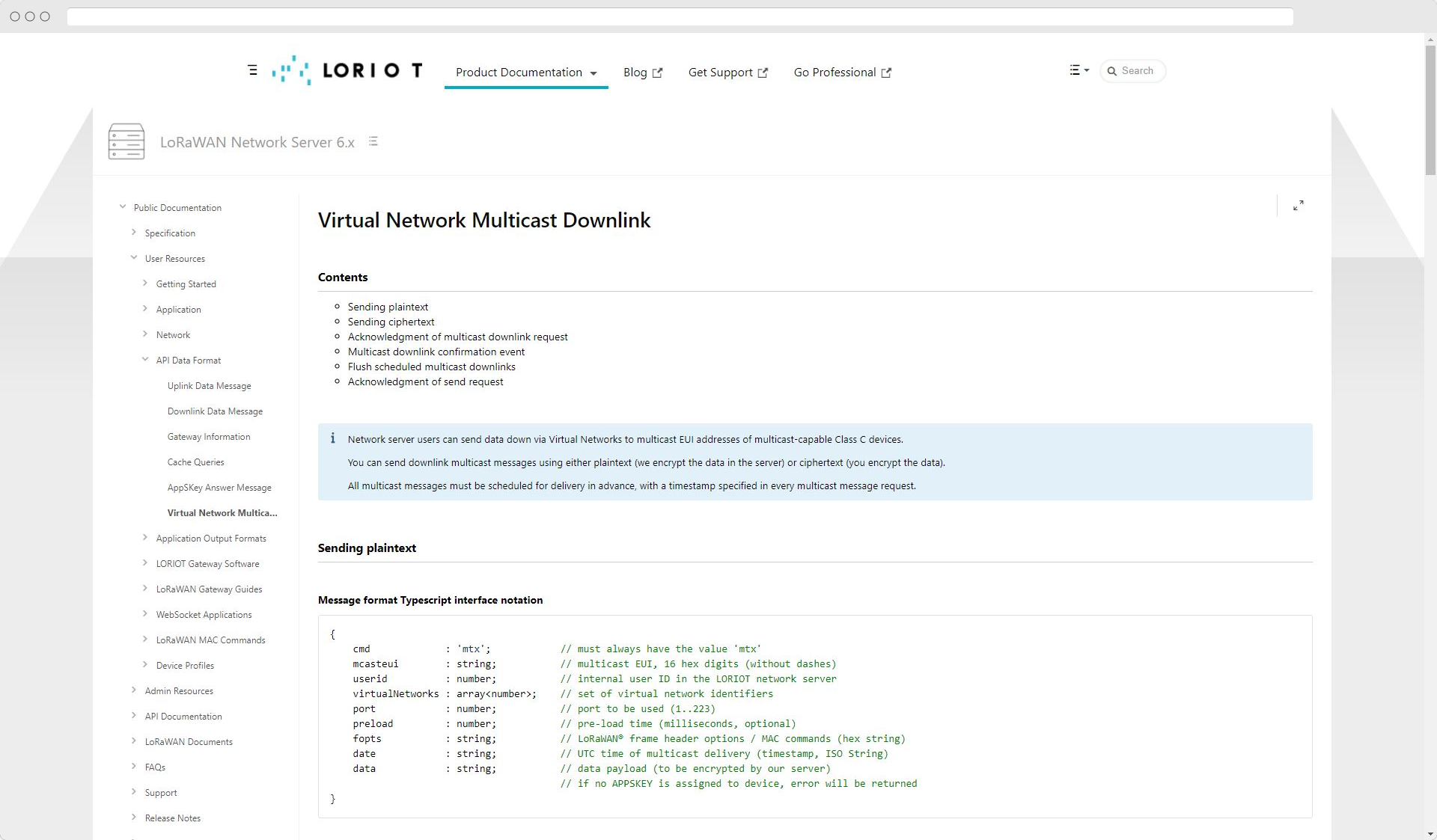Expand the Support node

point(134,792)
